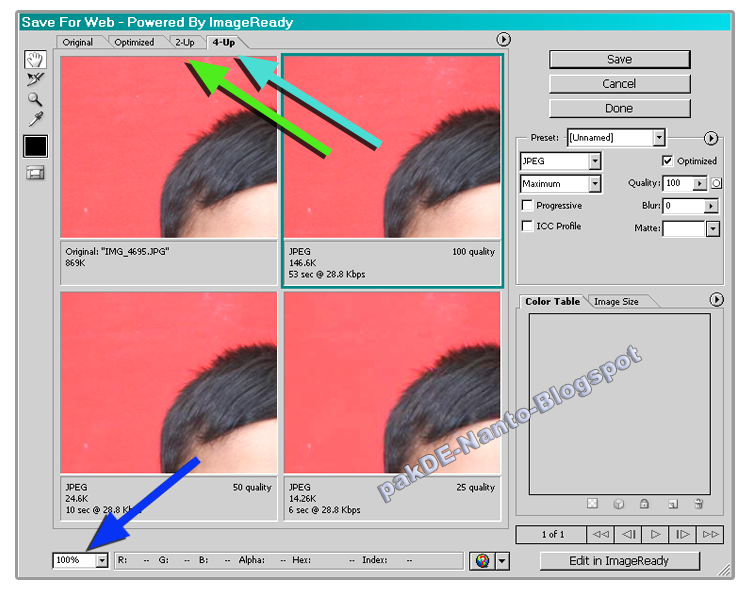Select the Zoom magnifier tool
Viewport: 747px width, 599px height.
(35, 99)
